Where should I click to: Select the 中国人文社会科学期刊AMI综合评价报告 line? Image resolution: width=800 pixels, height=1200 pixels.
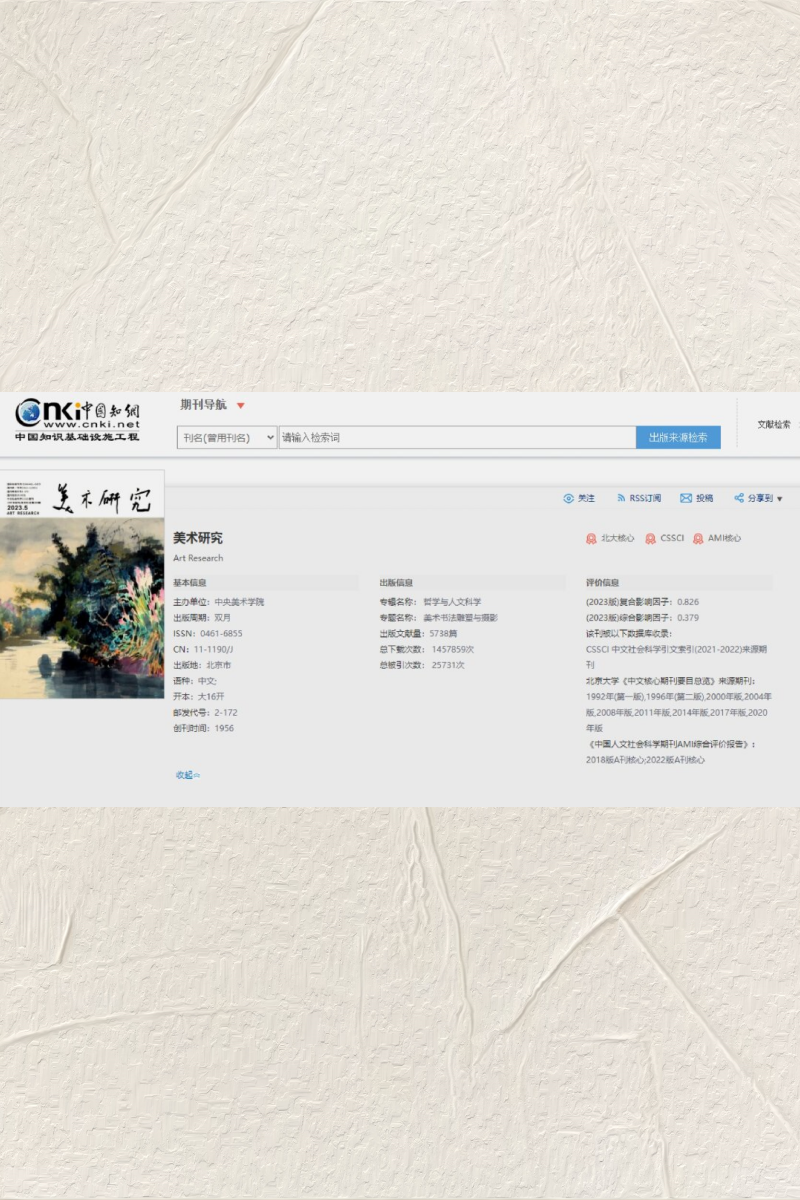[672, 744]
